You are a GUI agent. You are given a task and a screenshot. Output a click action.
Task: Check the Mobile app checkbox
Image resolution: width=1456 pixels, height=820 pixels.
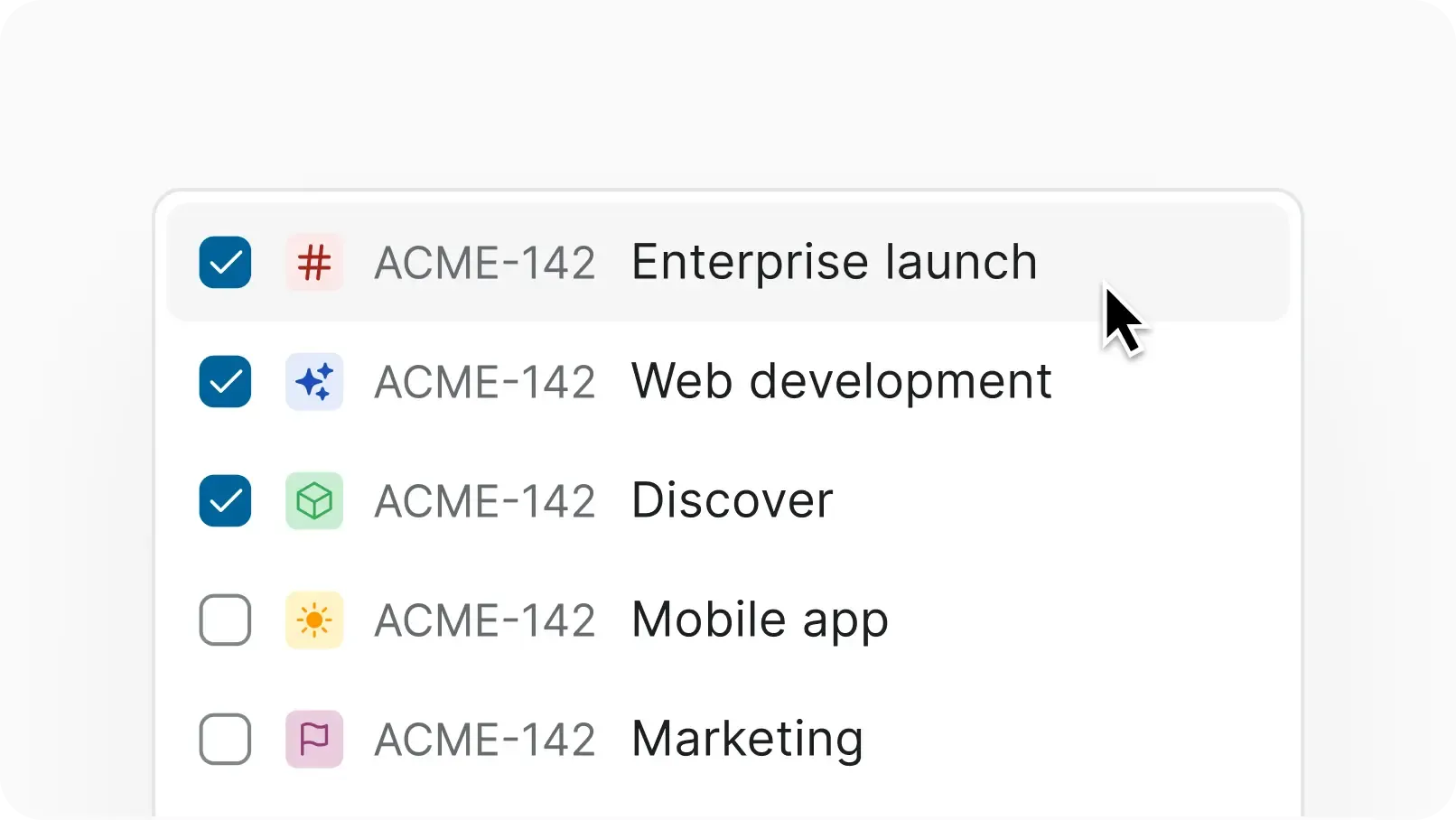[x=225, y=620]
